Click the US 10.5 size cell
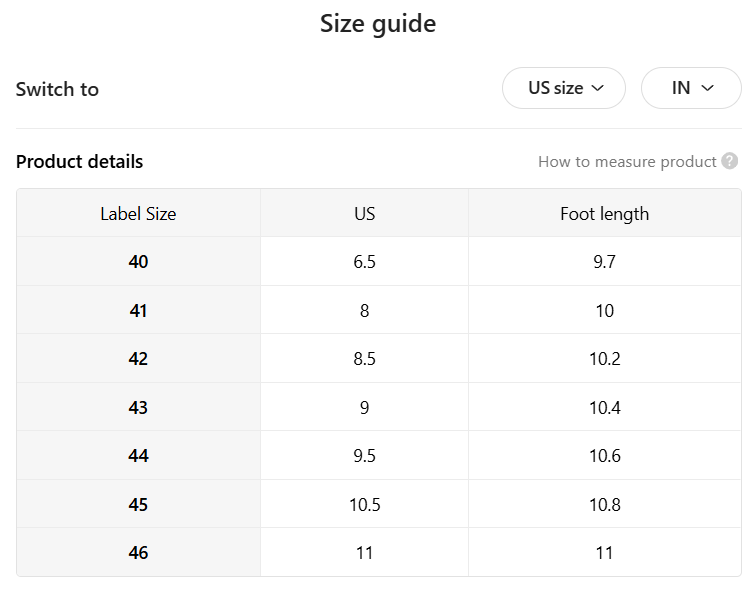 click(x=364, y=504)
